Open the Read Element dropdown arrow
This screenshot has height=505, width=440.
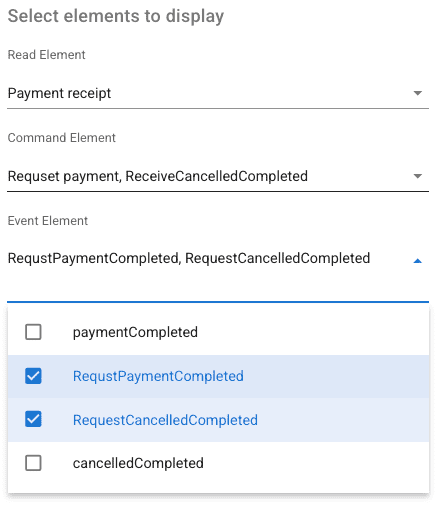[x=417, y=93]
